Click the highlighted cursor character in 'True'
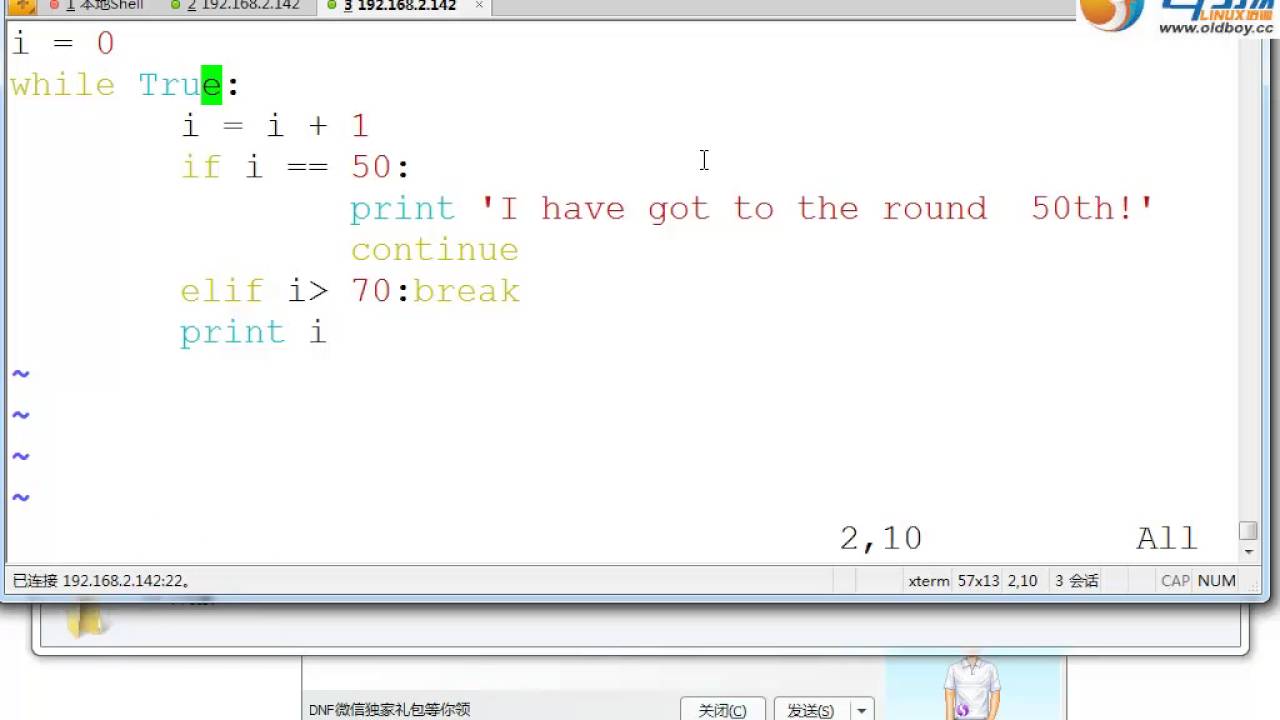The height and width of the screenshot is (720, 1280). (211, 85)
